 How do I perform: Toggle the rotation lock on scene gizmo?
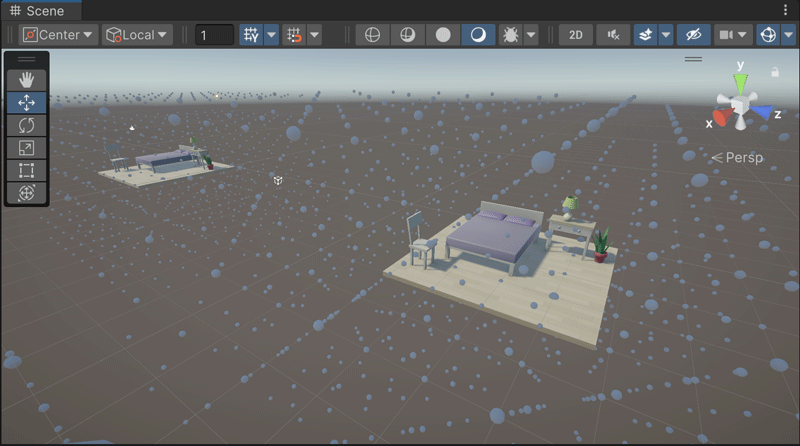click(774, 72)
